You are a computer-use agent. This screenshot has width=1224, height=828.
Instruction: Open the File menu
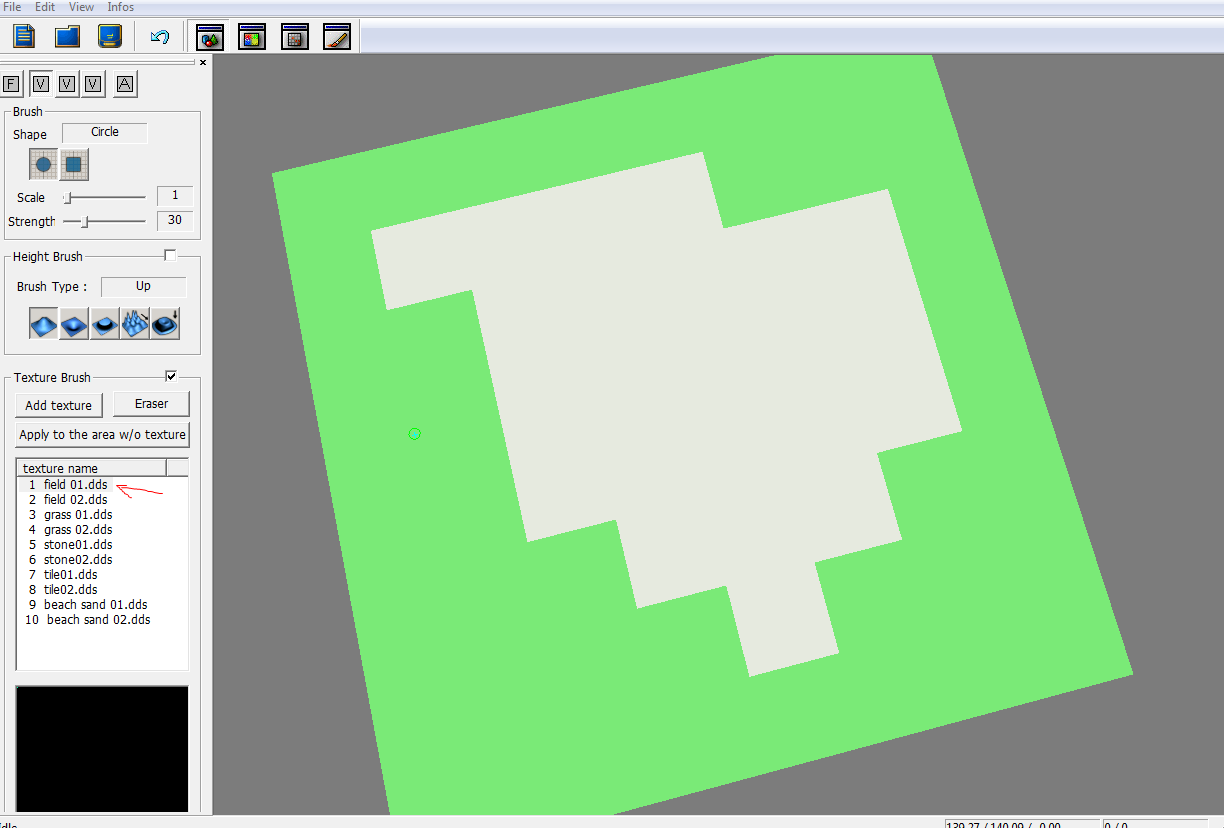point(12,7)
